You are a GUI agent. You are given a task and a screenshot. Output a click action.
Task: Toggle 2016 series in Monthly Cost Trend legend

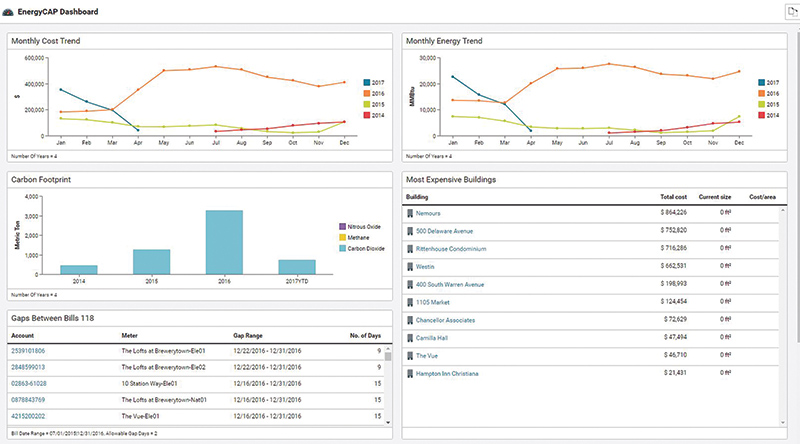pos(374,93)
